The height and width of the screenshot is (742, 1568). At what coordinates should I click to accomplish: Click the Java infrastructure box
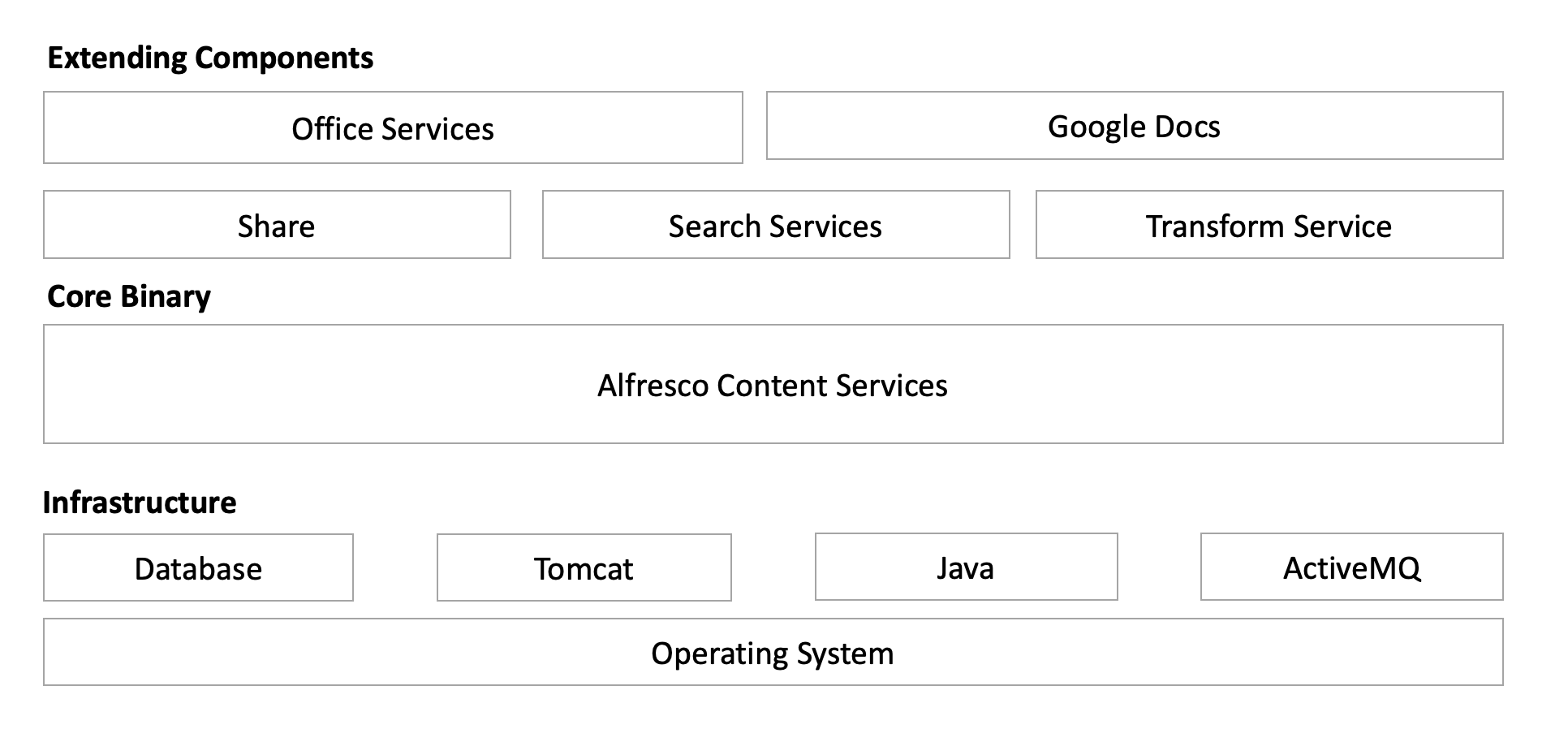click(965, 567)
